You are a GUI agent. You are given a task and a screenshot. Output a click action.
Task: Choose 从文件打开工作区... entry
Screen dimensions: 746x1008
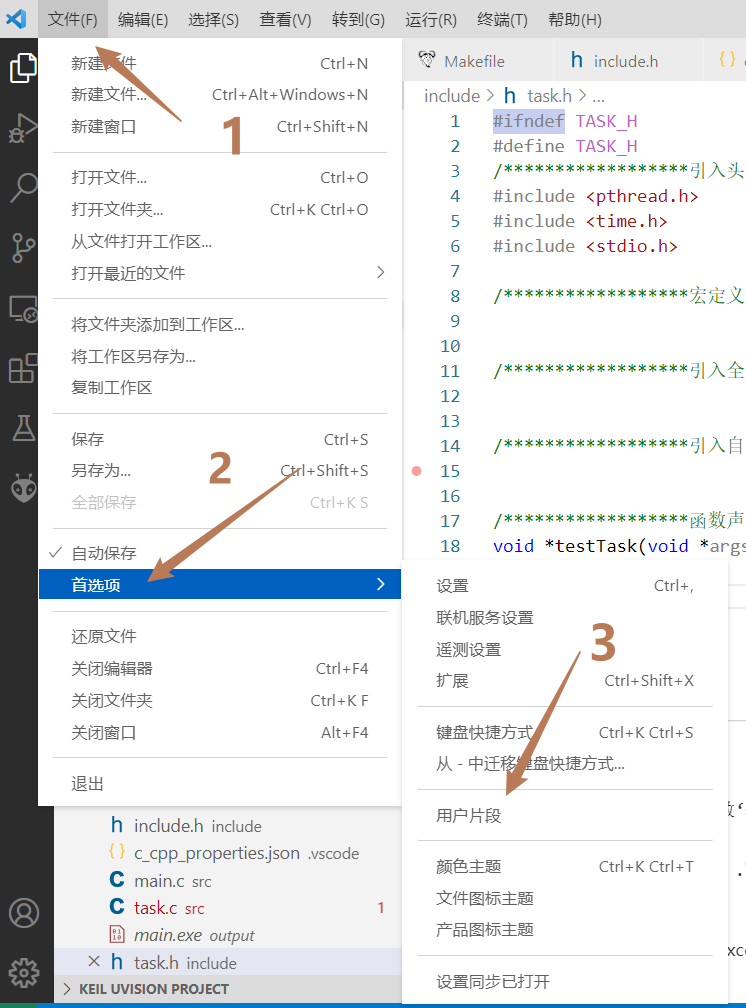coord(219,242)
